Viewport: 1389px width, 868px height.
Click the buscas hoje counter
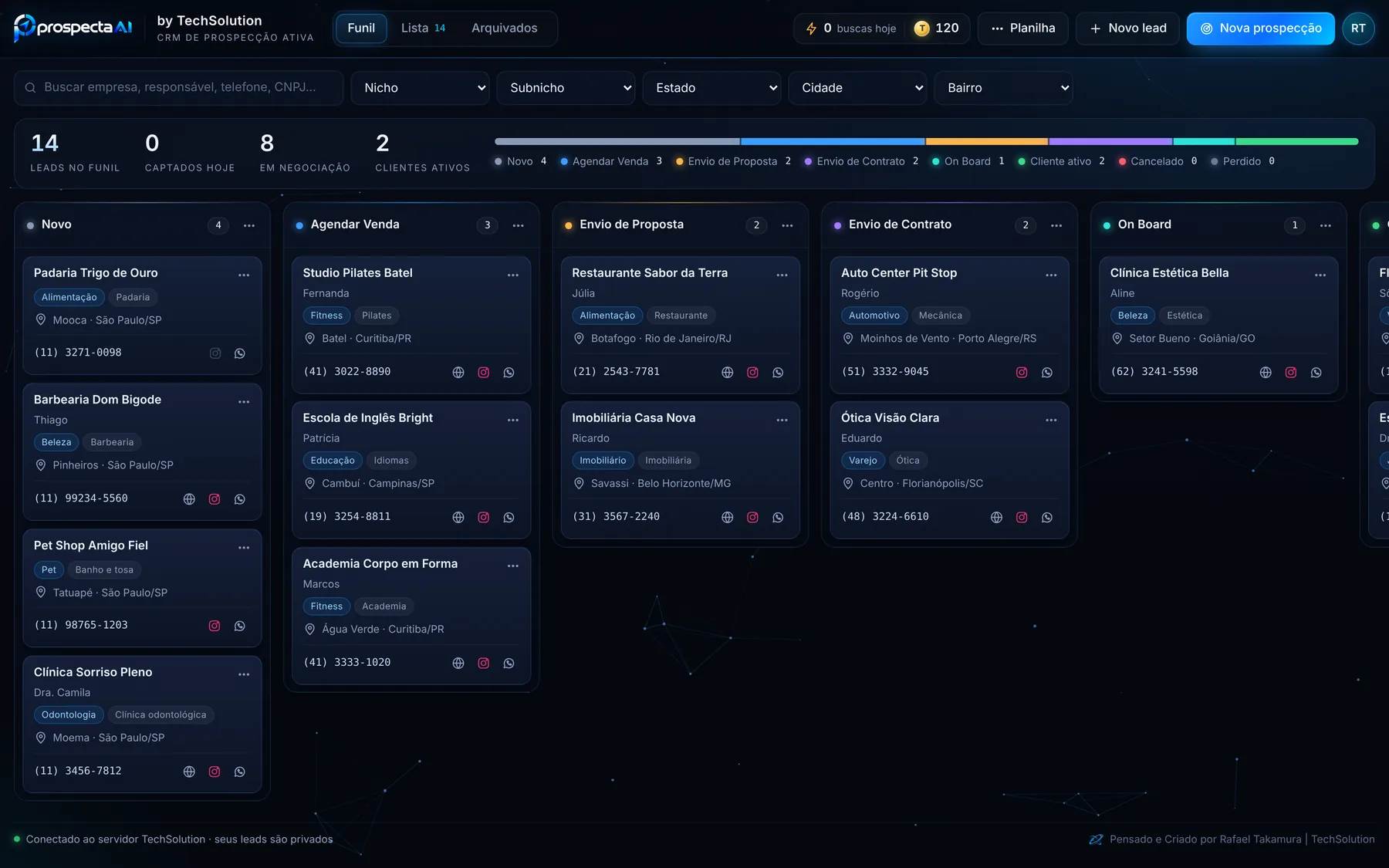click(850, 29)
